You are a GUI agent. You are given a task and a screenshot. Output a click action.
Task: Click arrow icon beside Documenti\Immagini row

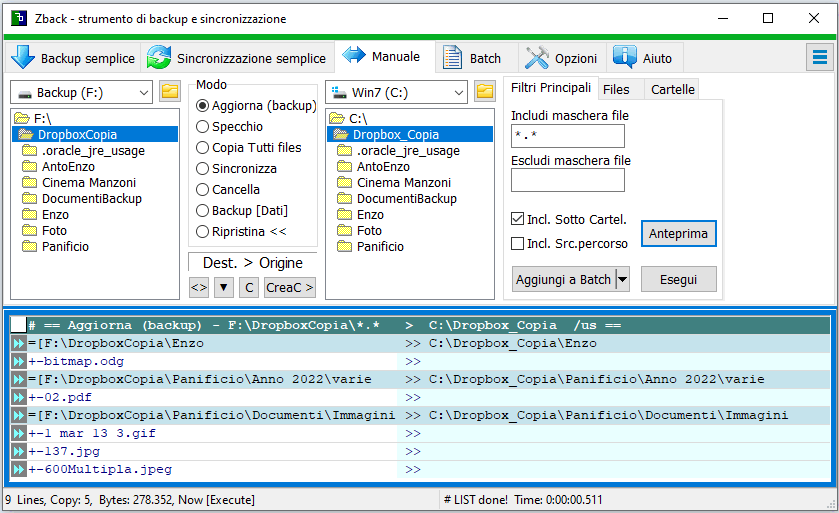tap(19, 415)
